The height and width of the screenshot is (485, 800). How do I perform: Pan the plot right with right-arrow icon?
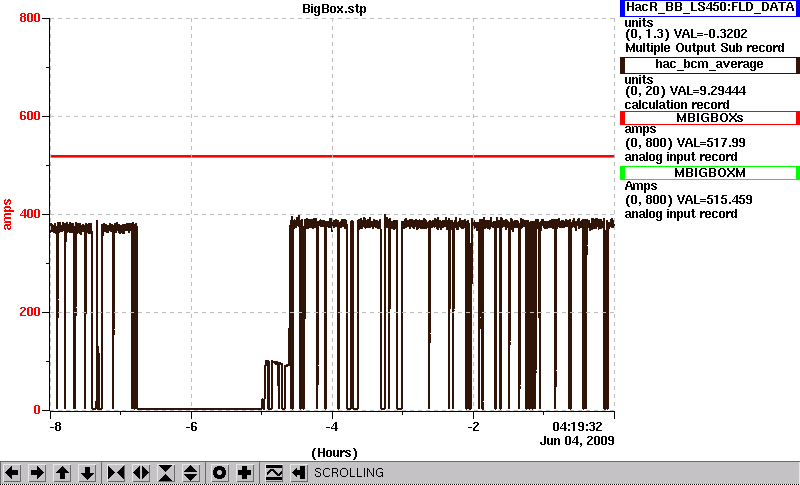[37, 473]
